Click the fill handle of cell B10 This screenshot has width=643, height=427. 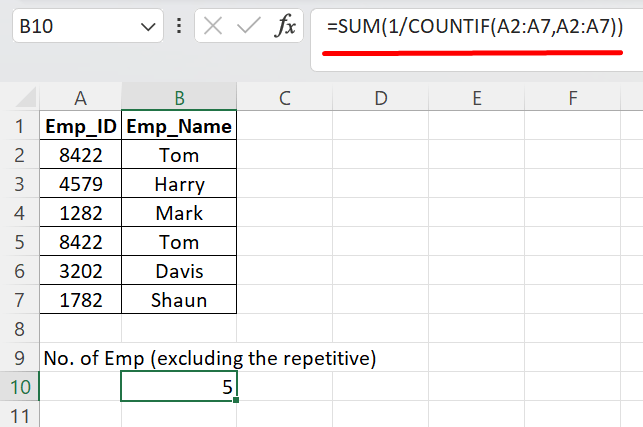pos(236,400)
